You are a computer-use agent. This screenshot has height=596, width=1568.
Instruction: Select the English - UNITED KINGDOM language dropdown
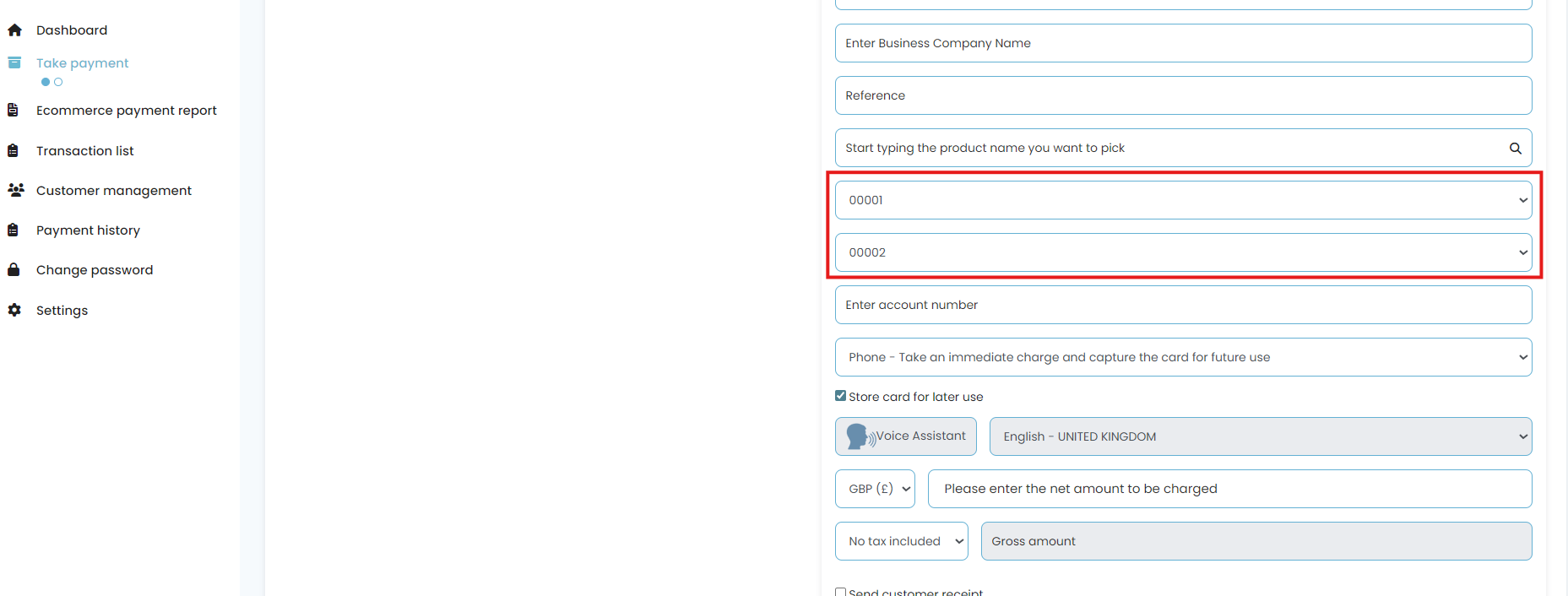[1260, 436]
